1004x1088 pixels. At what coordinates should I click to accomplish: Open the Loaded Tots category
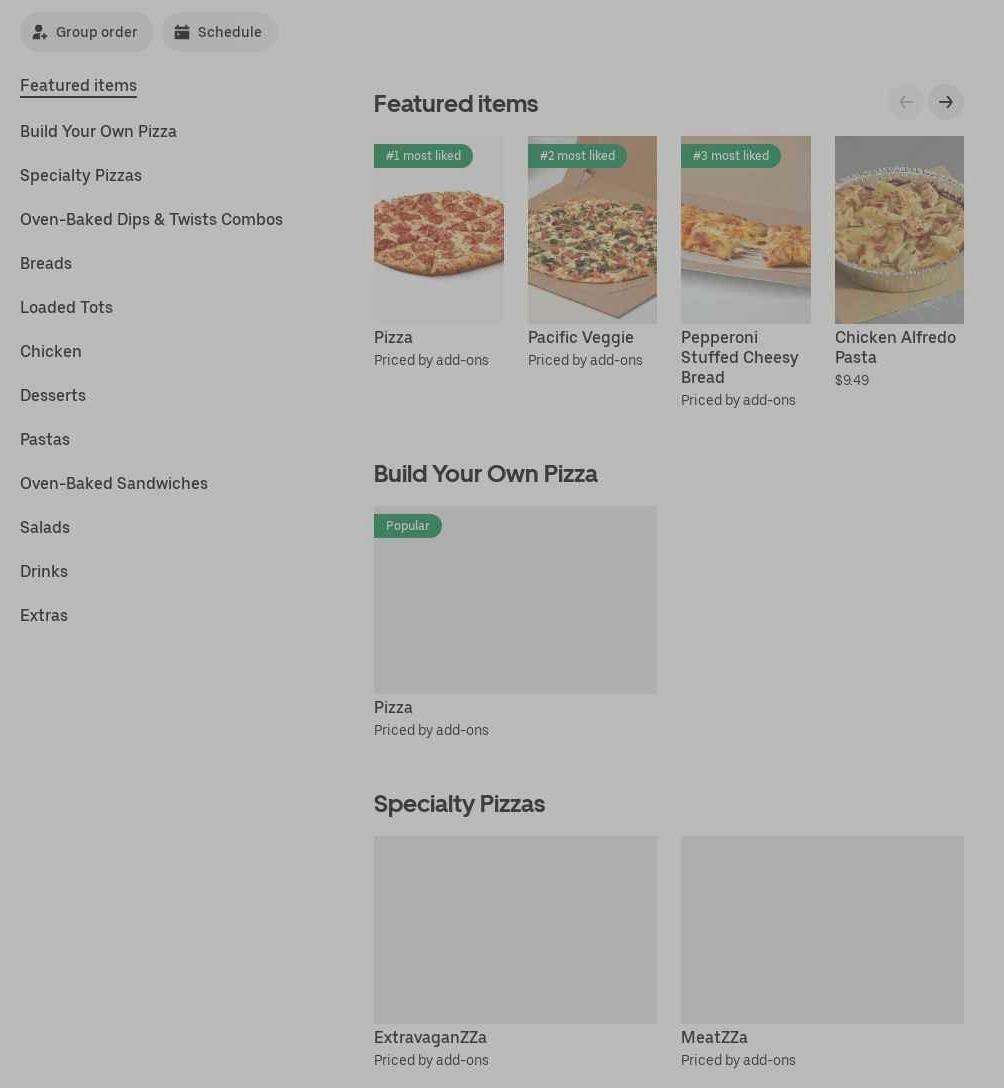[66, 307]
